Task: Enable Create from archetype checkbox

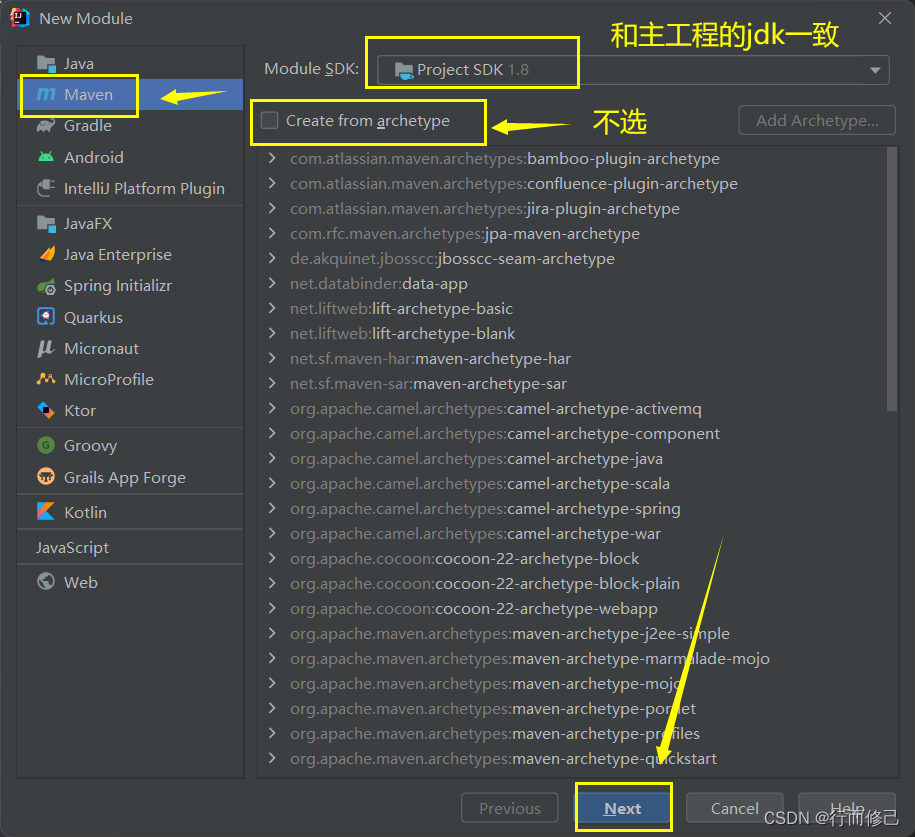Action: 270,120
